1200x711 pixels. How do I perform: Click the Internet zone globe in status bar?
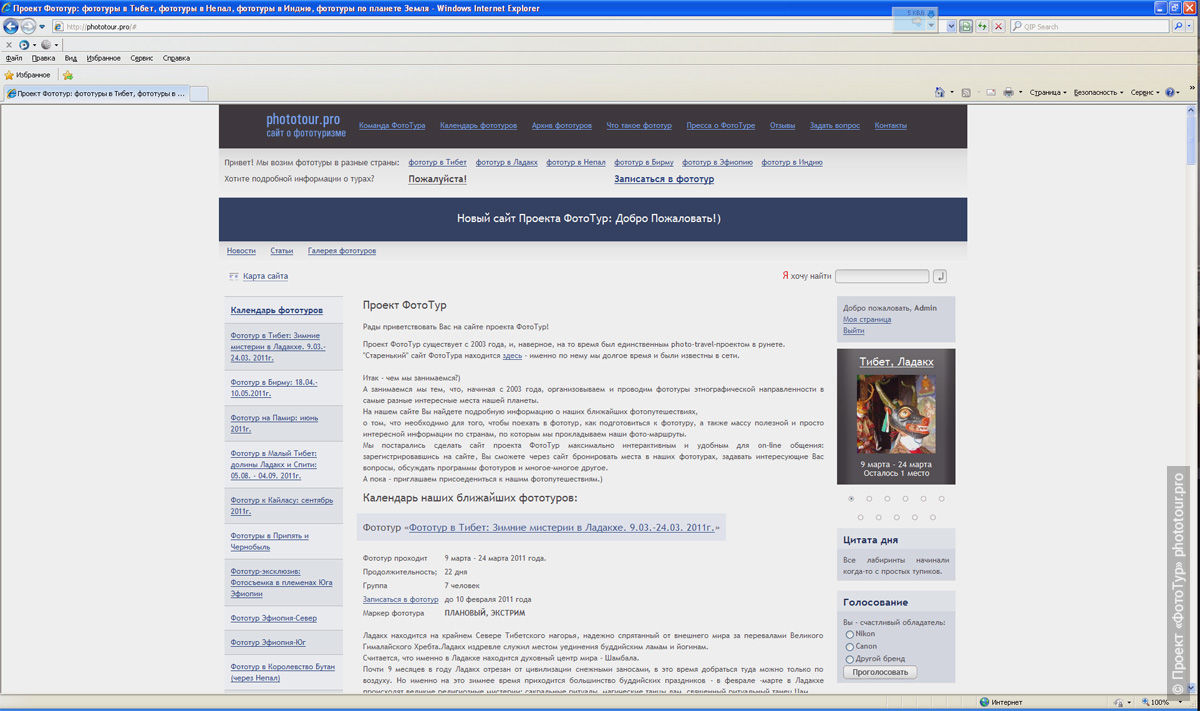[x=984, y=702]
